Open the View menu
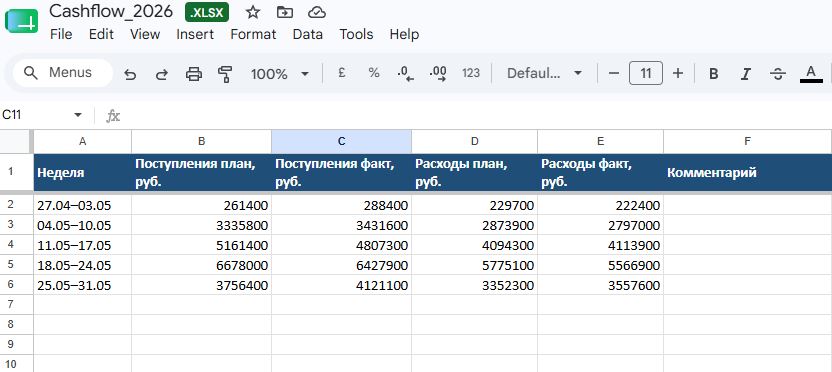832x372 pixels. [145, 34]
